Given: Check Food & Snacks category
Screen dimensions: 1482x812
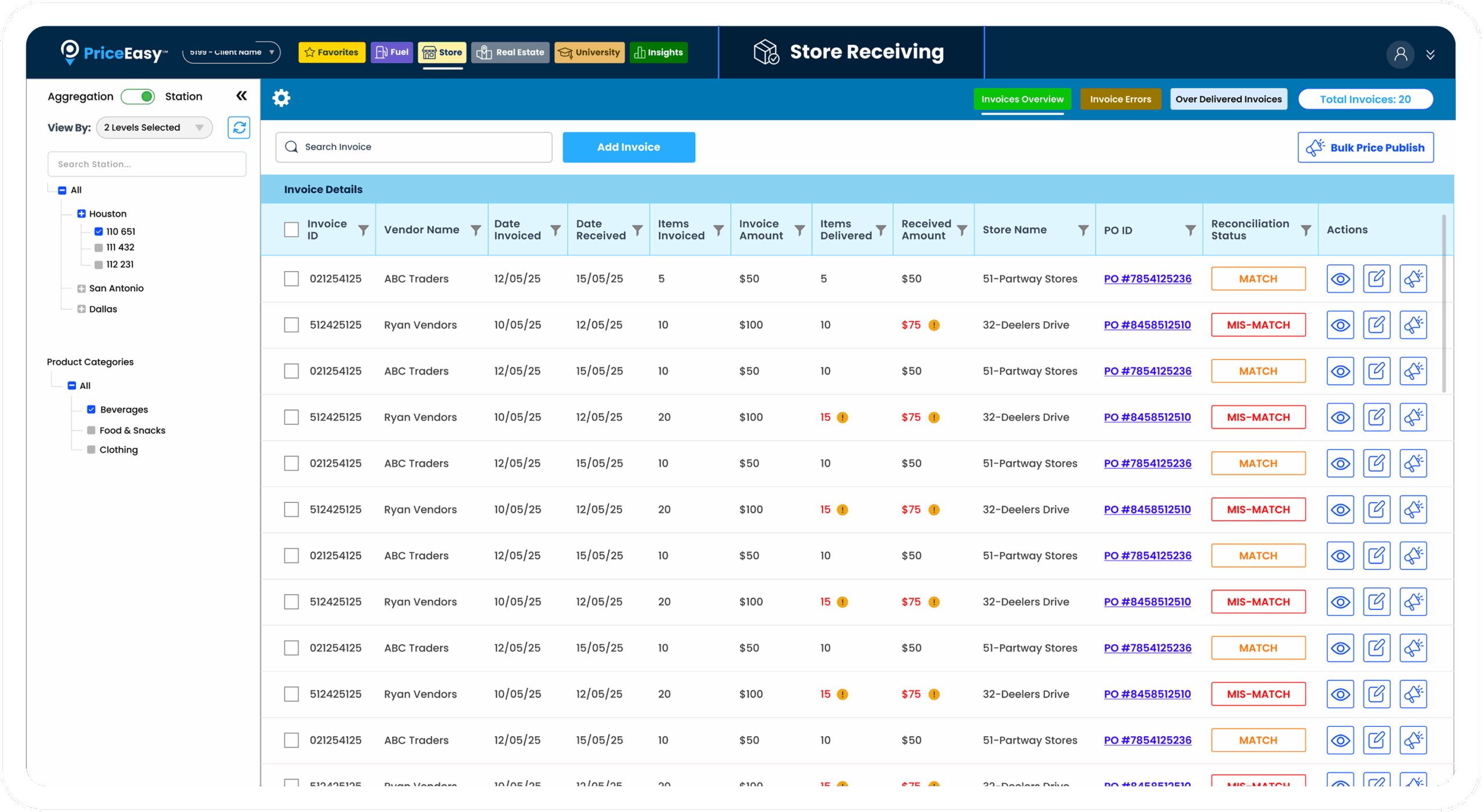Looking at the screenshot, I should (91, 430).
